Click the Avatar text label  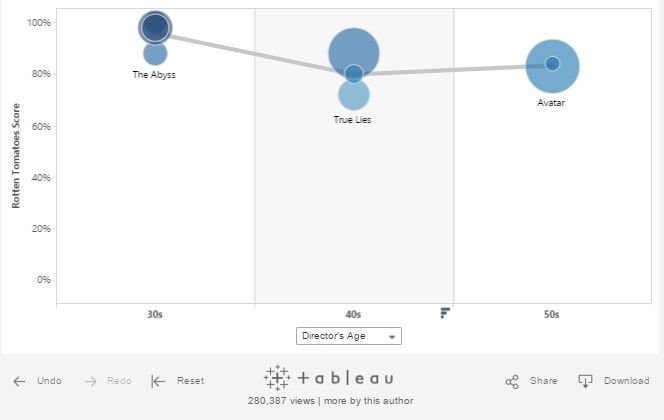pyautogui.click(x=551, y=102)
